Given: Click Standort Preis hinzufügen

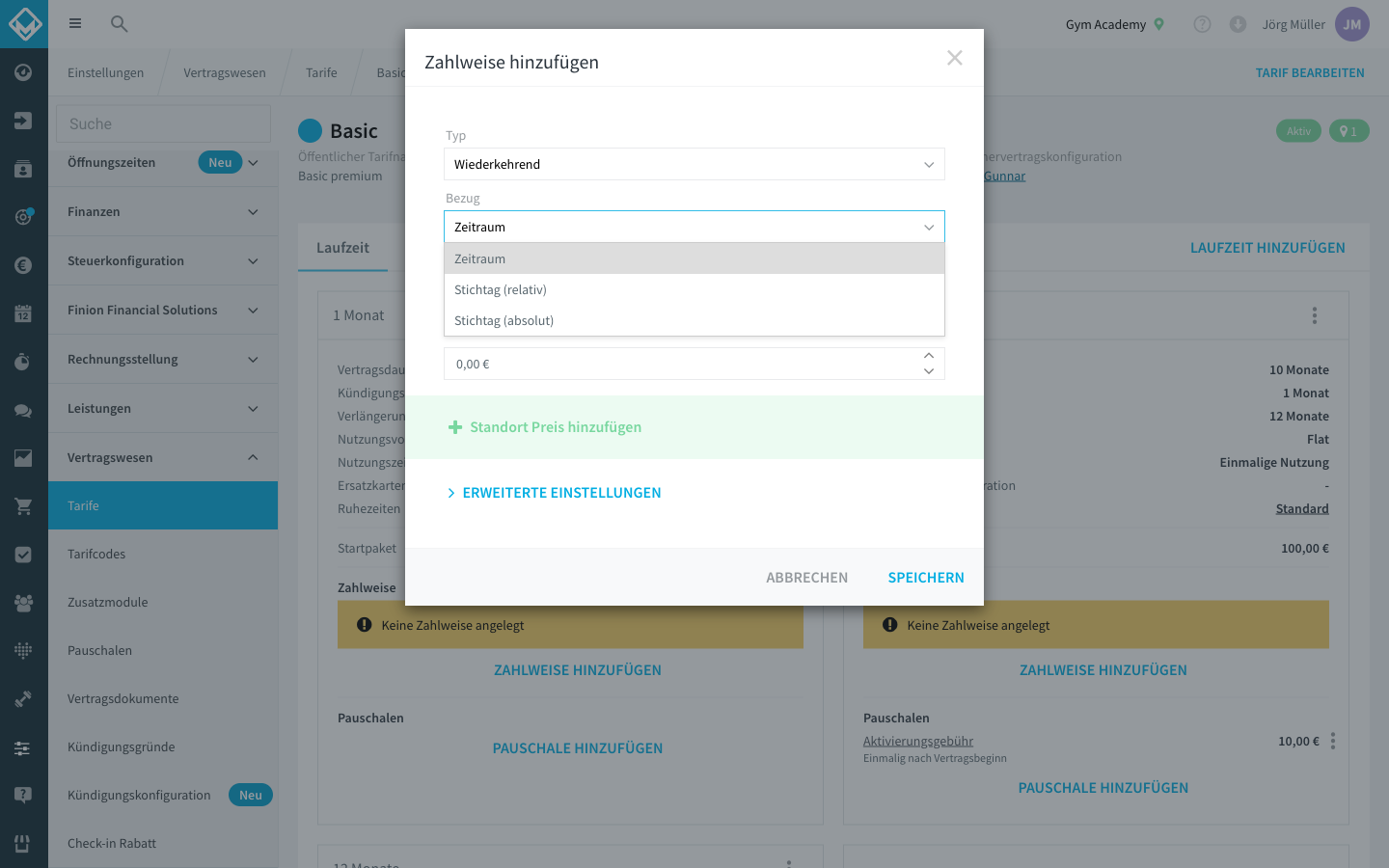Looking at the screenshot, I should [556, 427].
